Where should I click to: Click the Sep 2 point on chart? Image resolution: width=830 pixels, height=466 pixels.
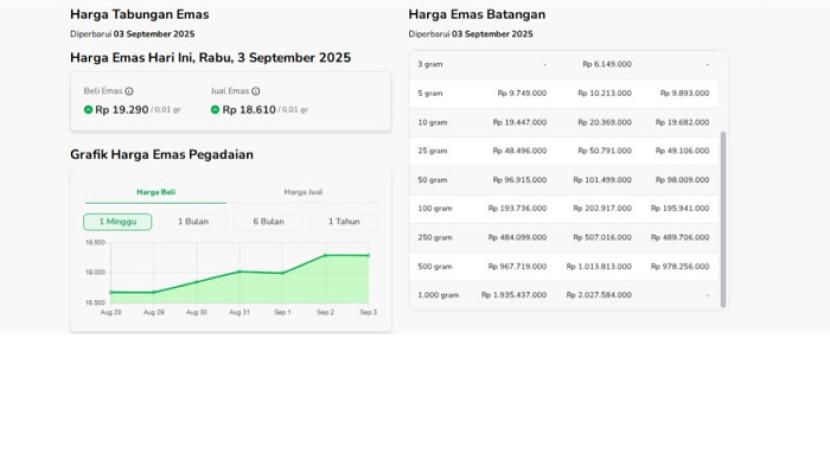click(326, 256)
